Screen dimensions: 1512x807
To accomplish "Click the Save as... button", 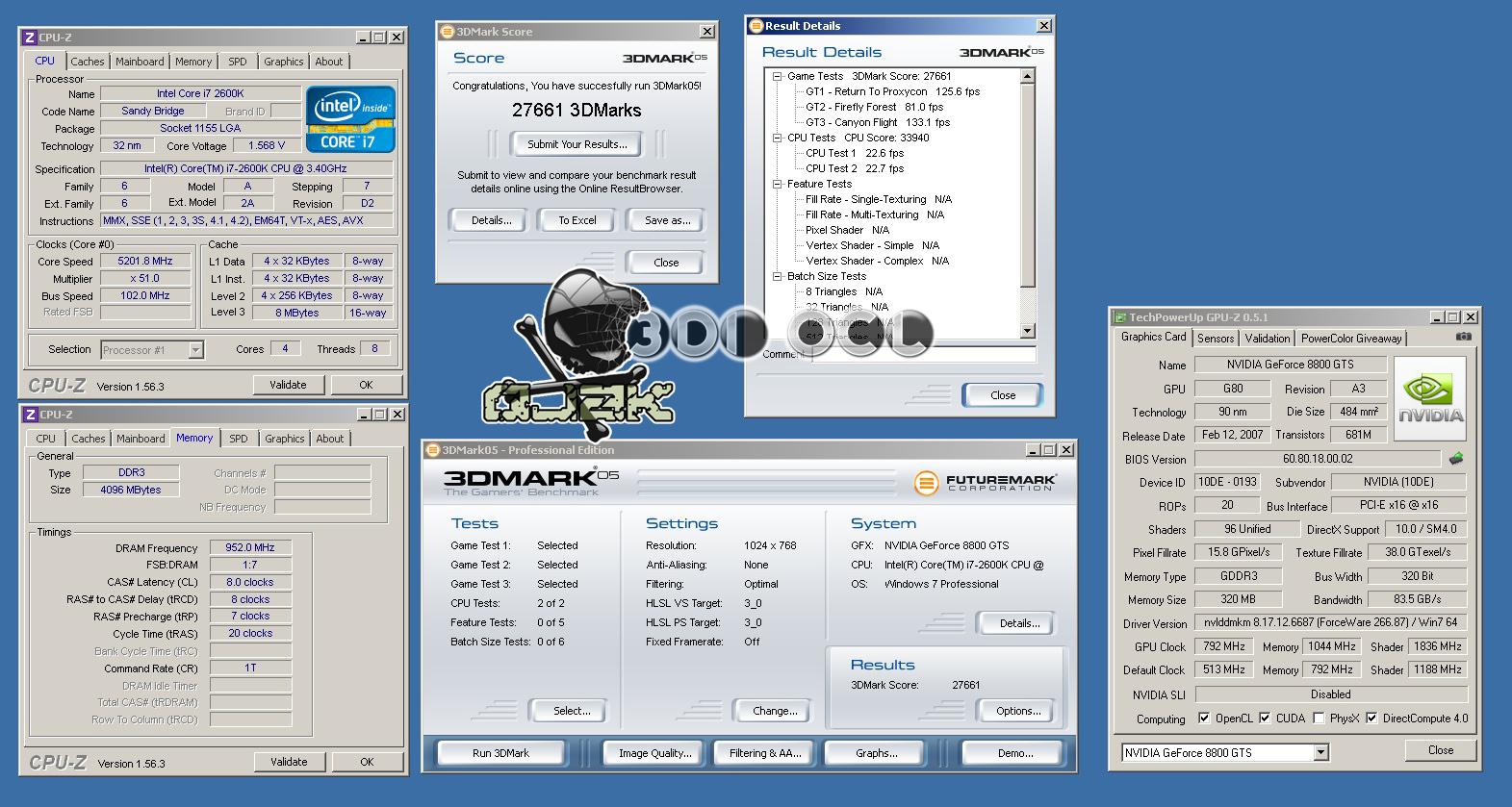I will (x=667, y=220).
